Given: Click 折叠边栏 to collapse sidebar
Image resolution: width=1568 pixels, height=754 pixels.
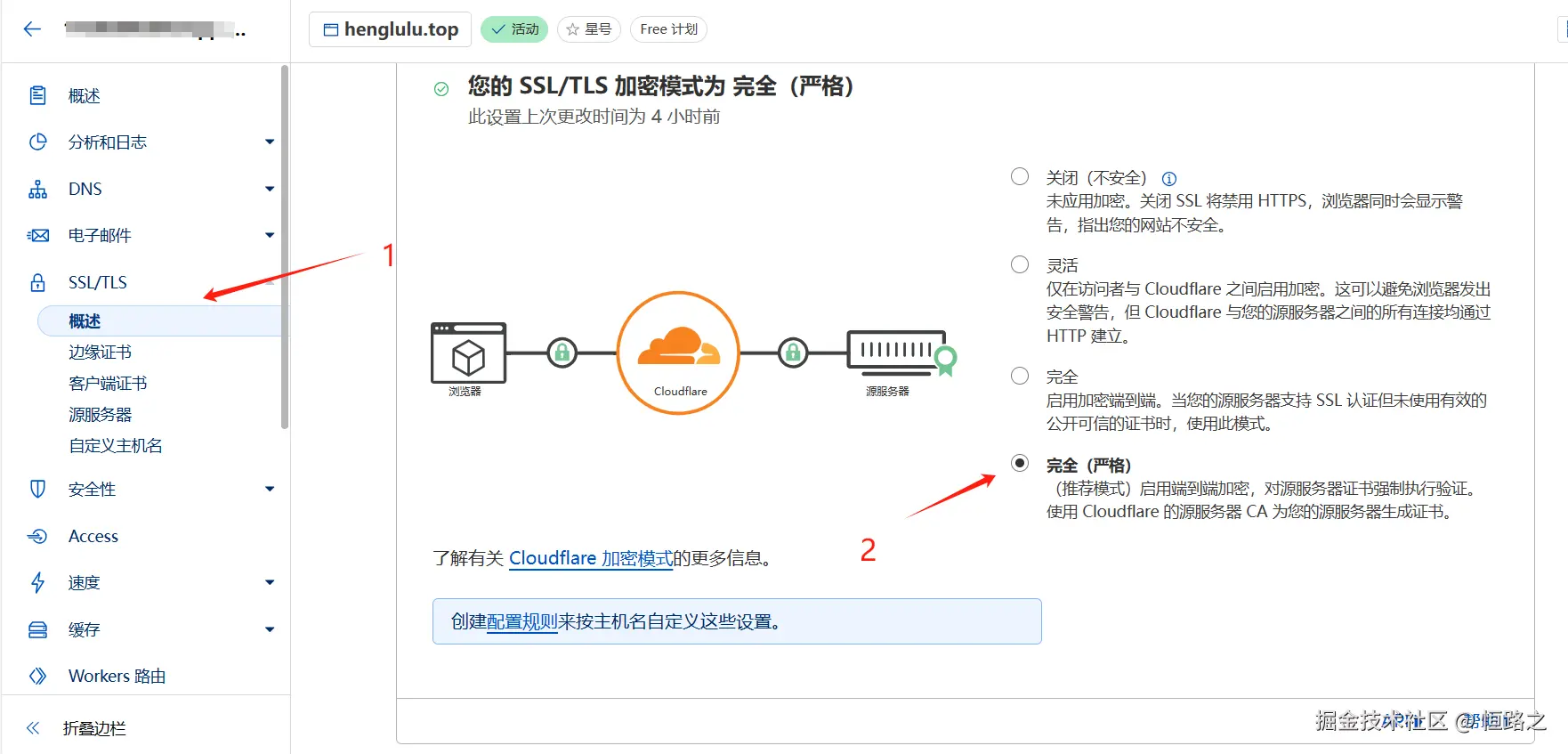Looking at the screenshot, I should 94,728.
